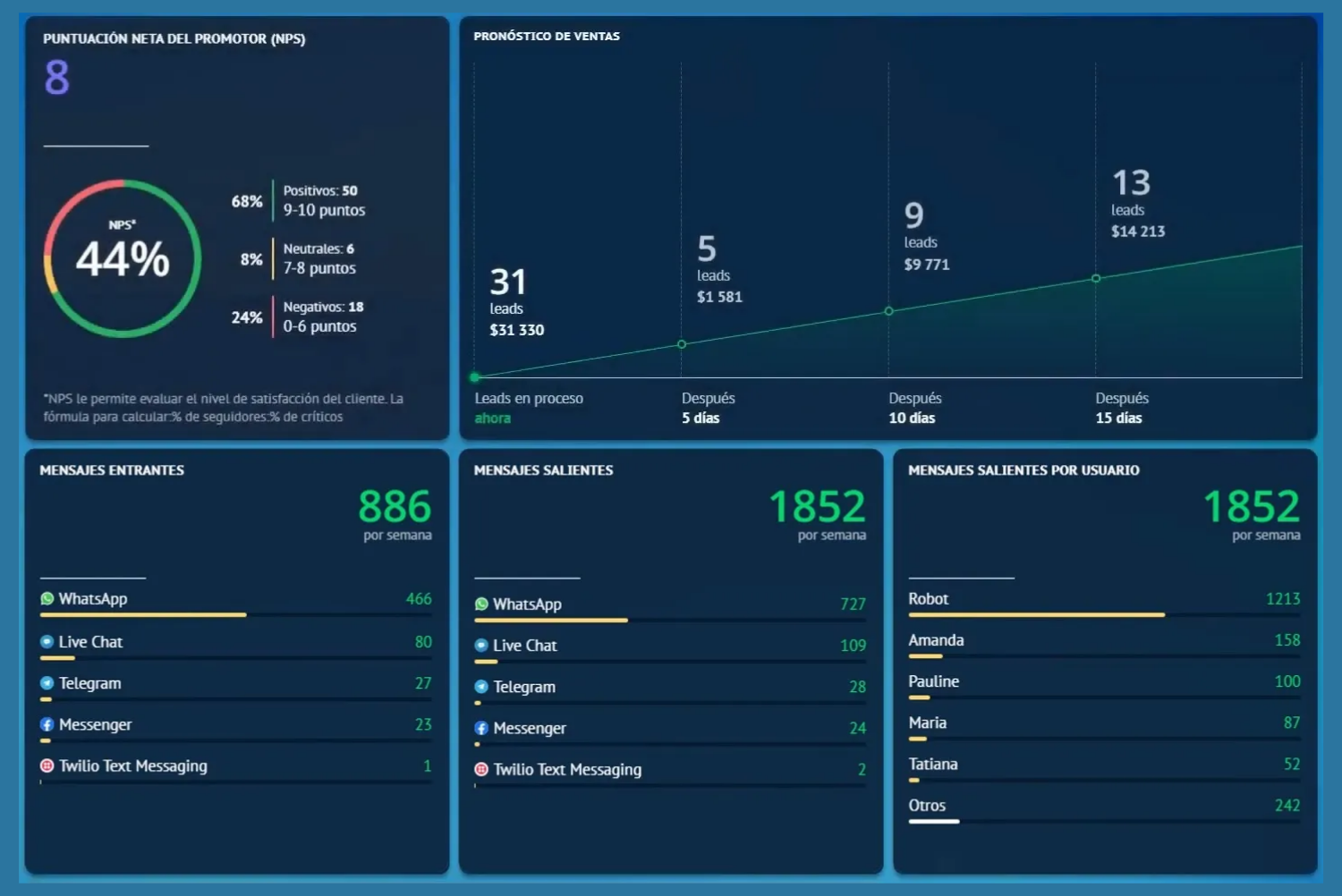The height and width of the screenshot is (896, 1342).
Task: Click 'Positivos: 50' label
Action: pos(320,190)
